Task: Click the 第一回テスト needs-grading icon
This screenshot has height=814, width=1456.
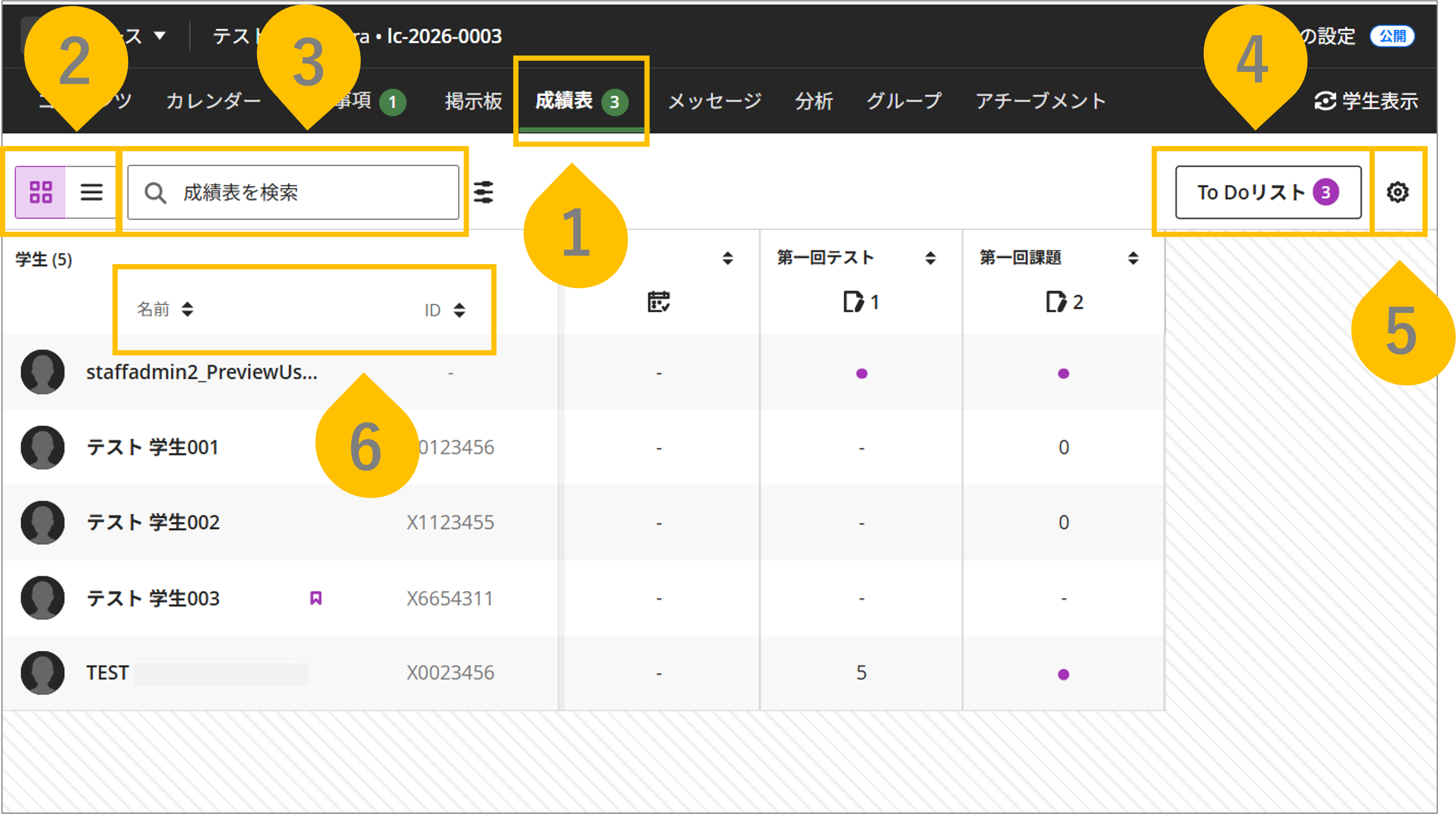Action: coord(853,302)
